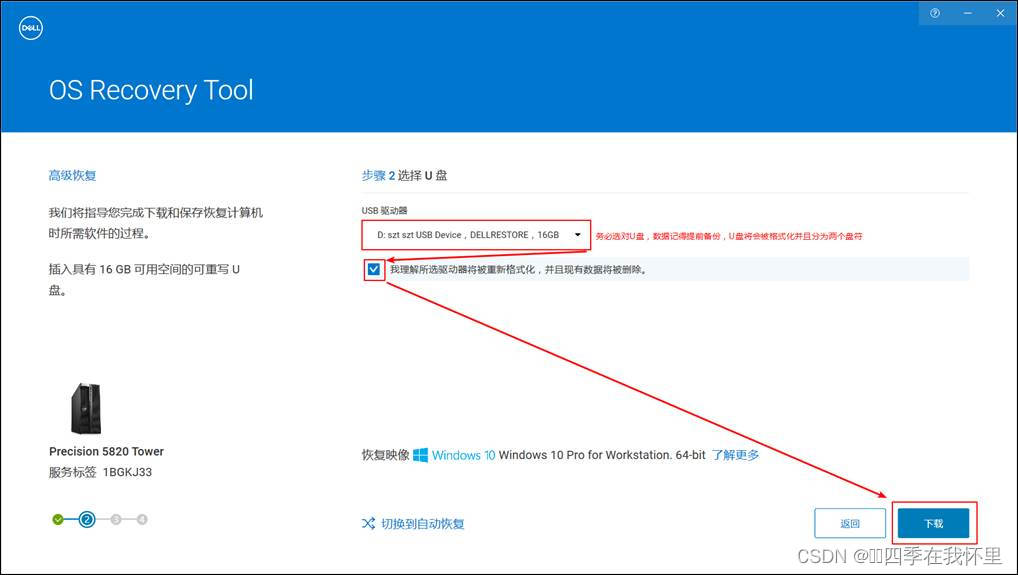Click the 我理解所选驱动器将被重新格式化 statement text
This screenshot has height=575, width=1018.
(518, 269)
